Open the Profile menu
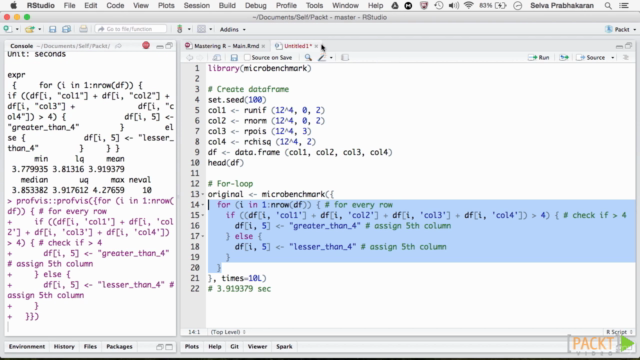The image size is (640, 360). tap(286, 6)
